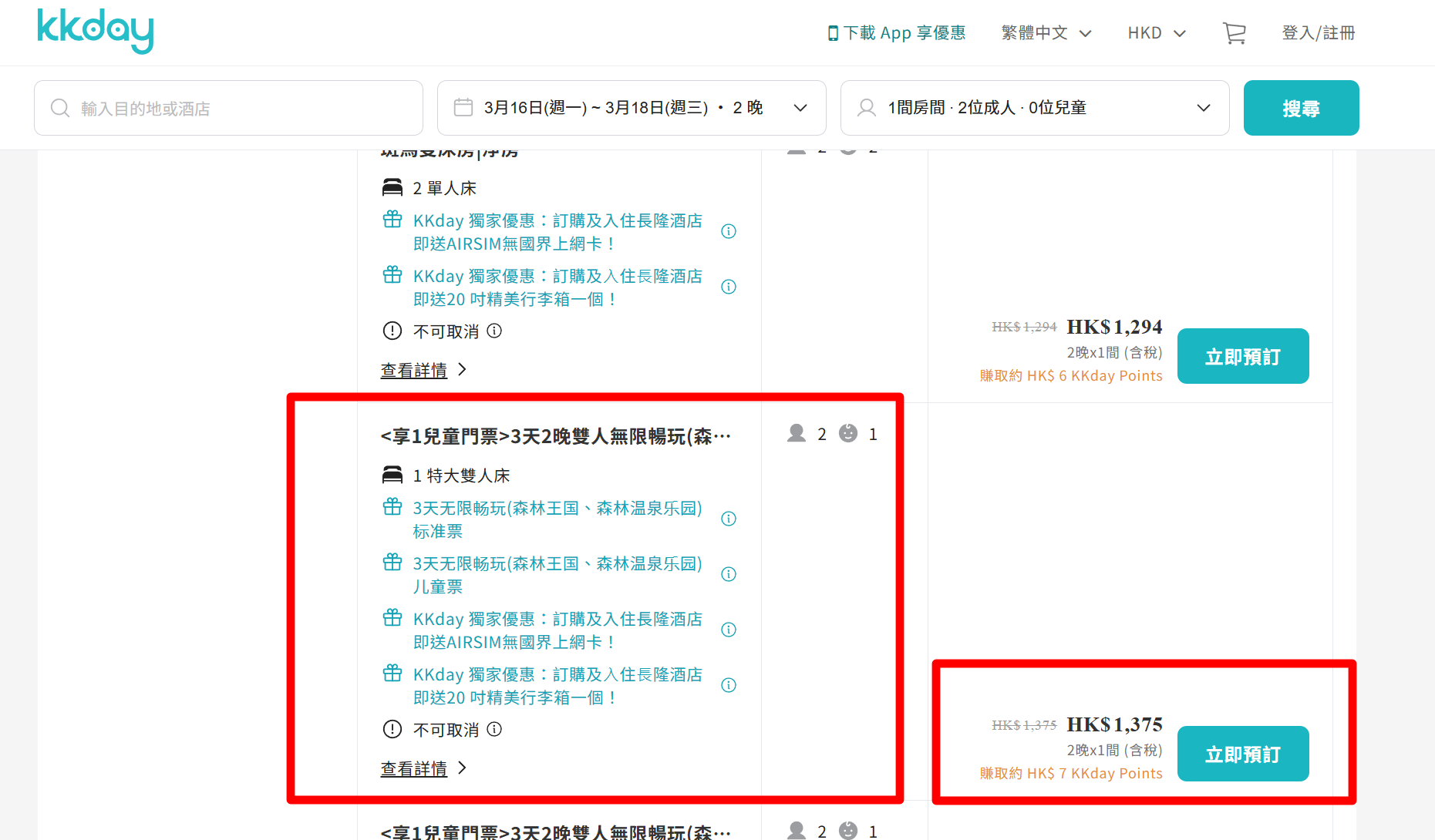This screenshot has width=1435, height=840.
Task: Open the HKD currency dropdown
Action: 1156,33
